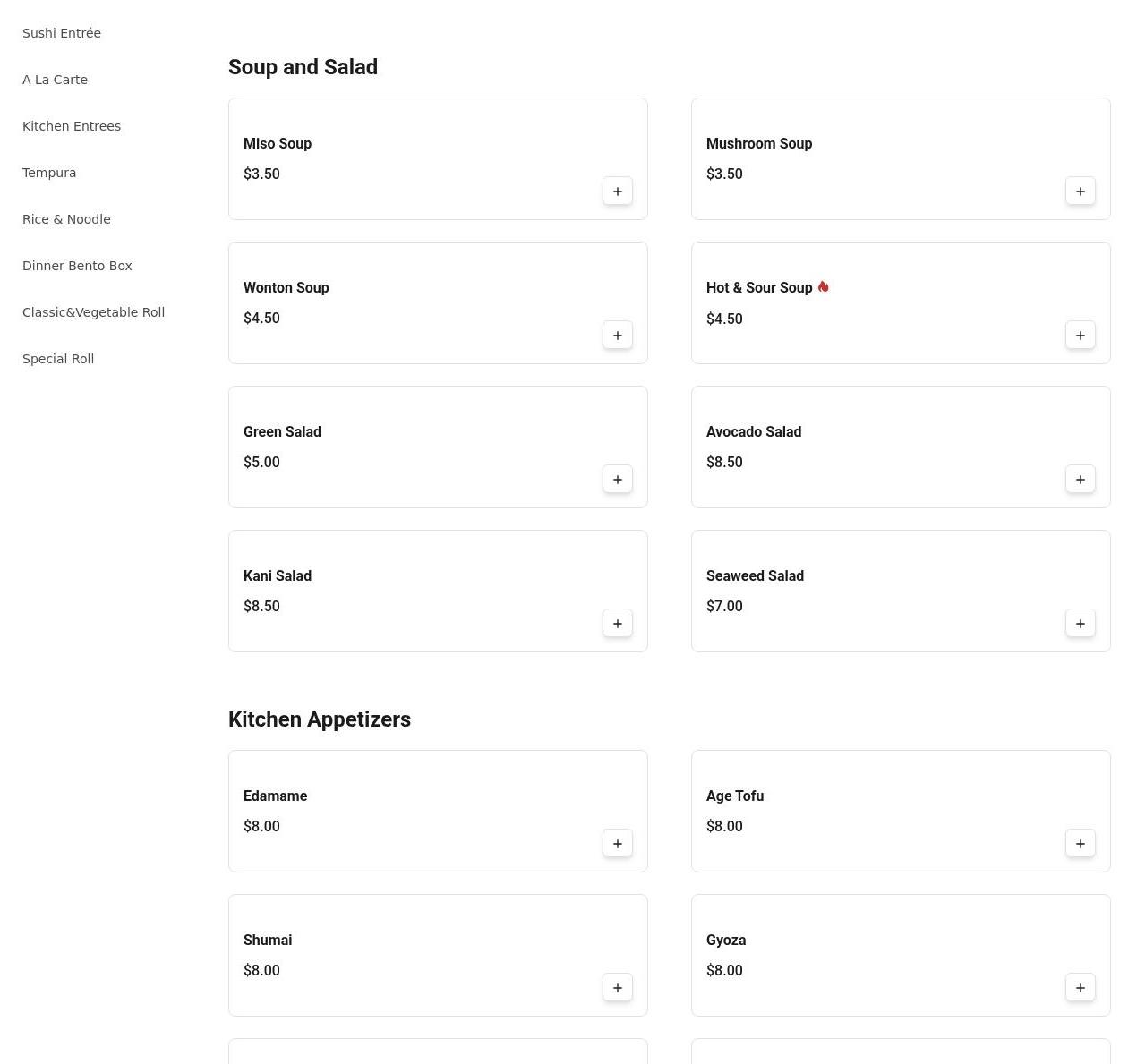The height and width of the screenshot is (1064, 1137).
Task: Open the Dinner Bento Box category
Action: point(77,266)
